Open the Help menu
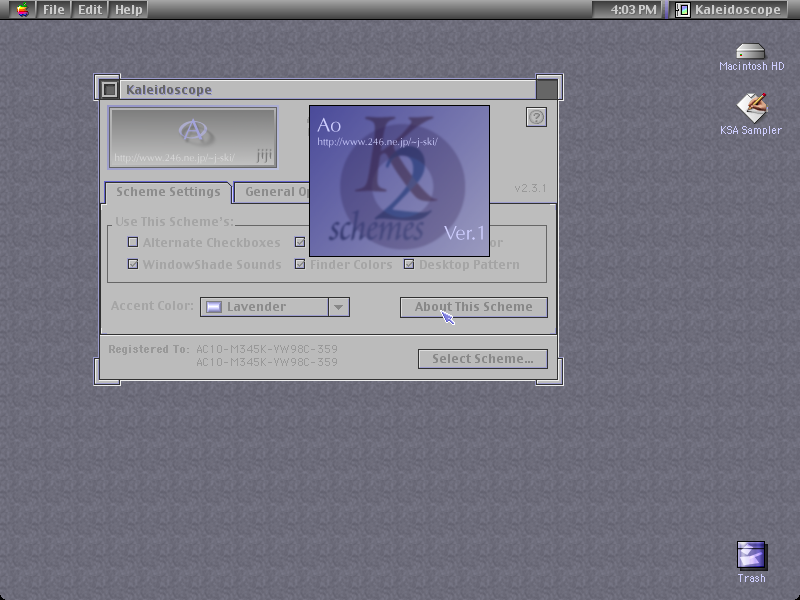Viewport: 800px width, 600px height. click(129, 10)
